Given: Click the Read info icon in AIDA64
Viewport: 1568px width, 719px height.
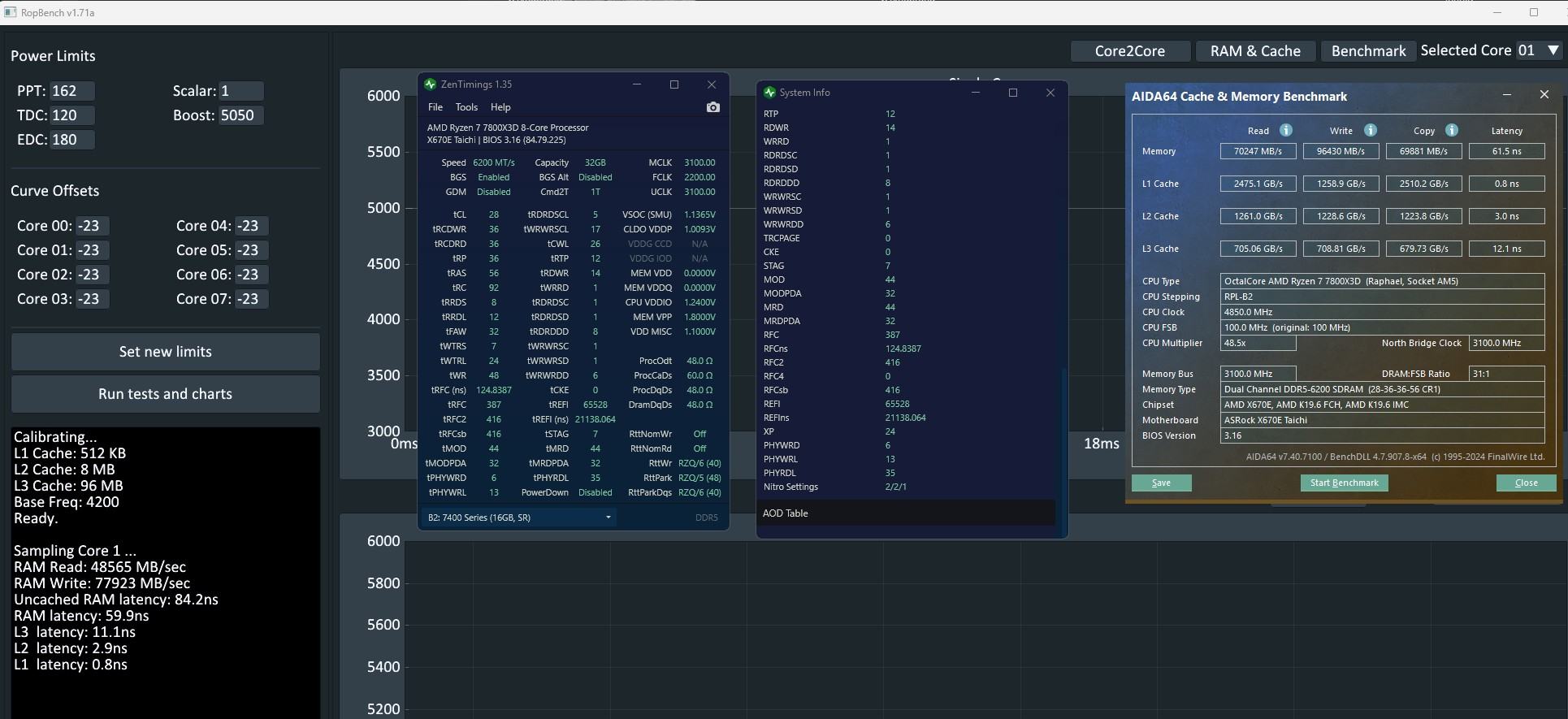Looking at the screenshot, I should [x=1285, y=130].
